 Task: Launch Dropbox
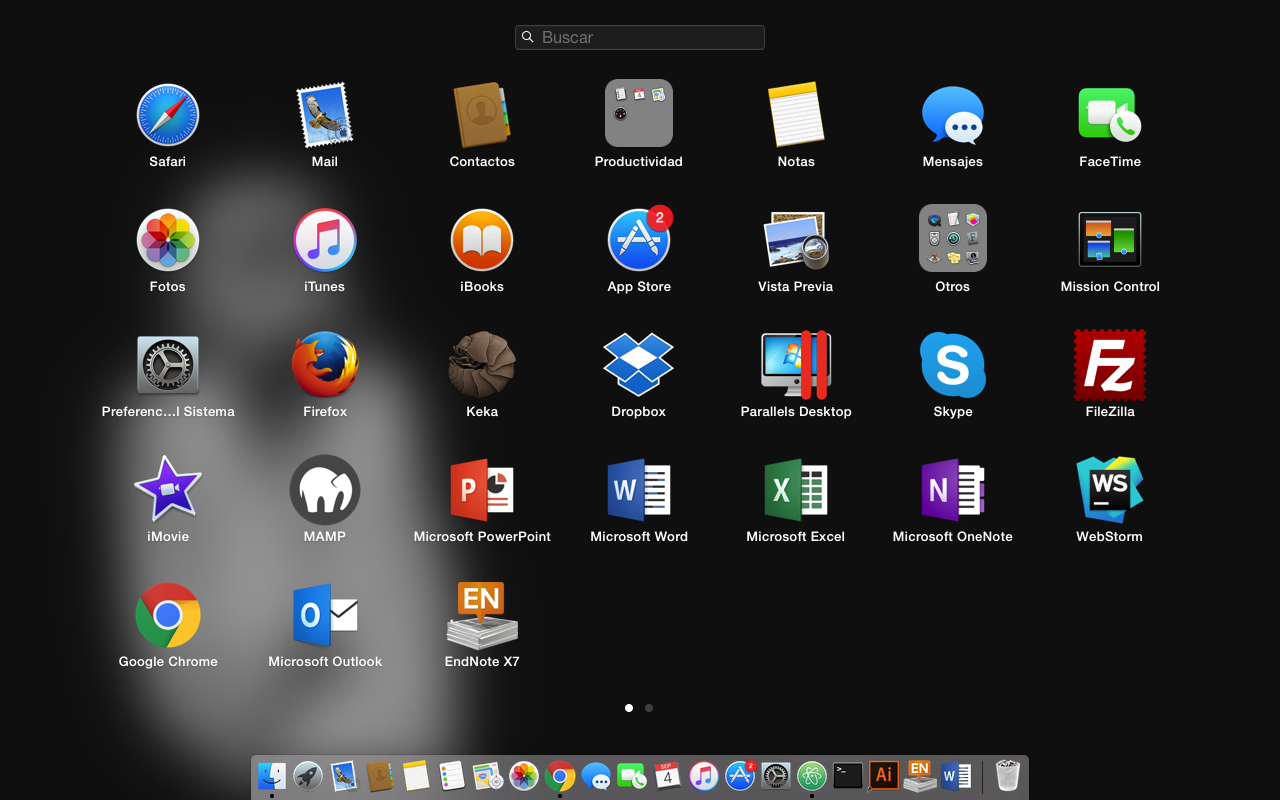click(639, 365)
